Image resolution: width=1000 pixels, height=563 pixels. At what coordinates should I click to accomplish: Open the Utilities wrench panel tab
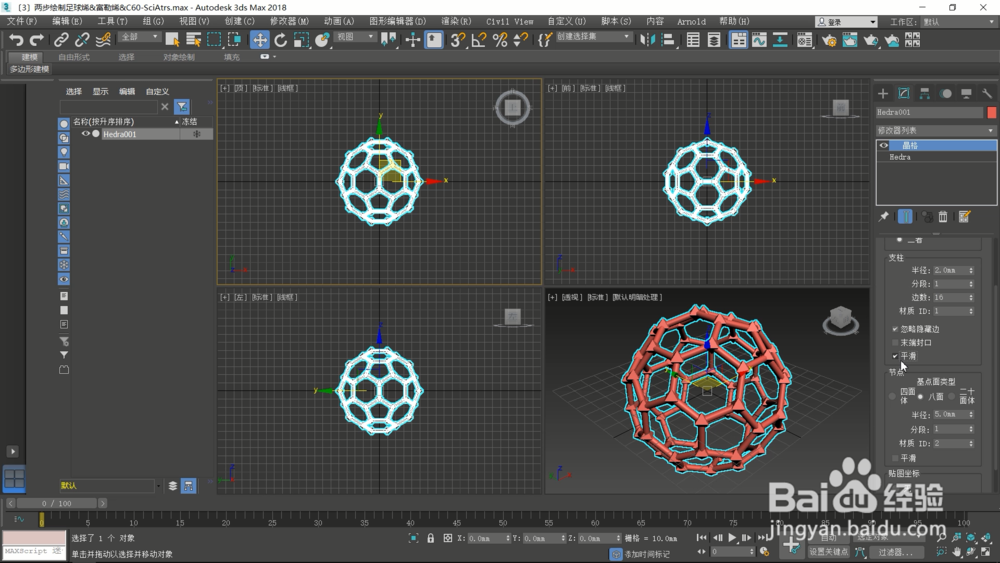coord(987,94)
